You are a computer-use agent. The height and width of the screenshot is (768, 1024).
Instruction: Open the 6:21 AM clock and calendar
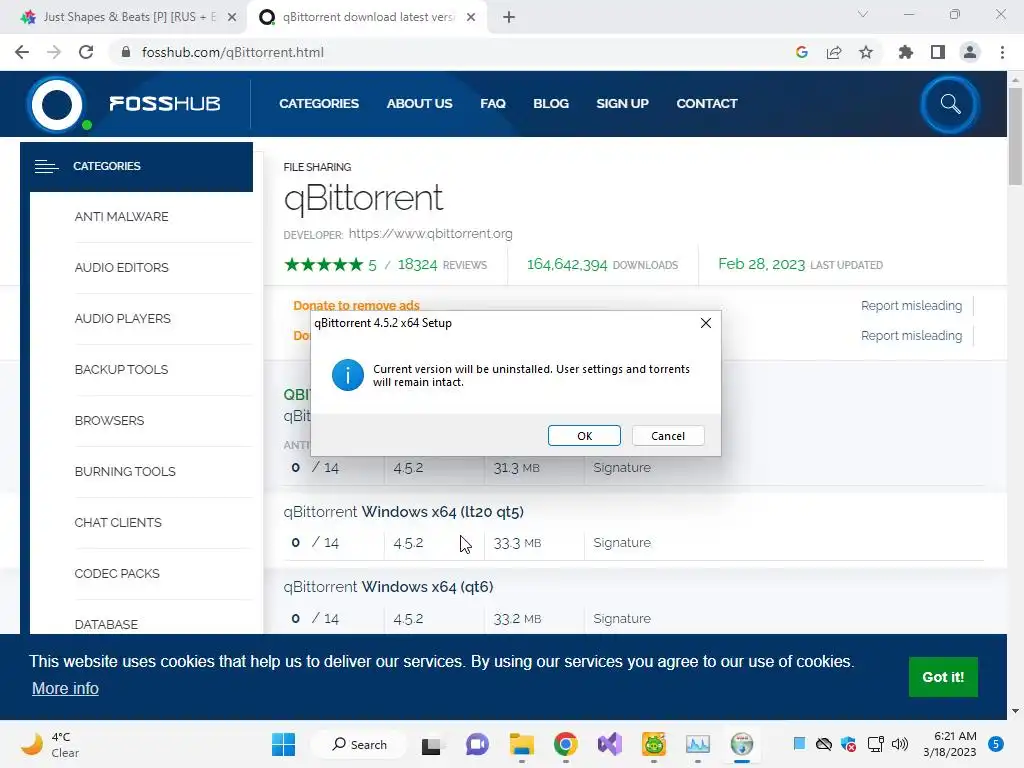(950, 744)
